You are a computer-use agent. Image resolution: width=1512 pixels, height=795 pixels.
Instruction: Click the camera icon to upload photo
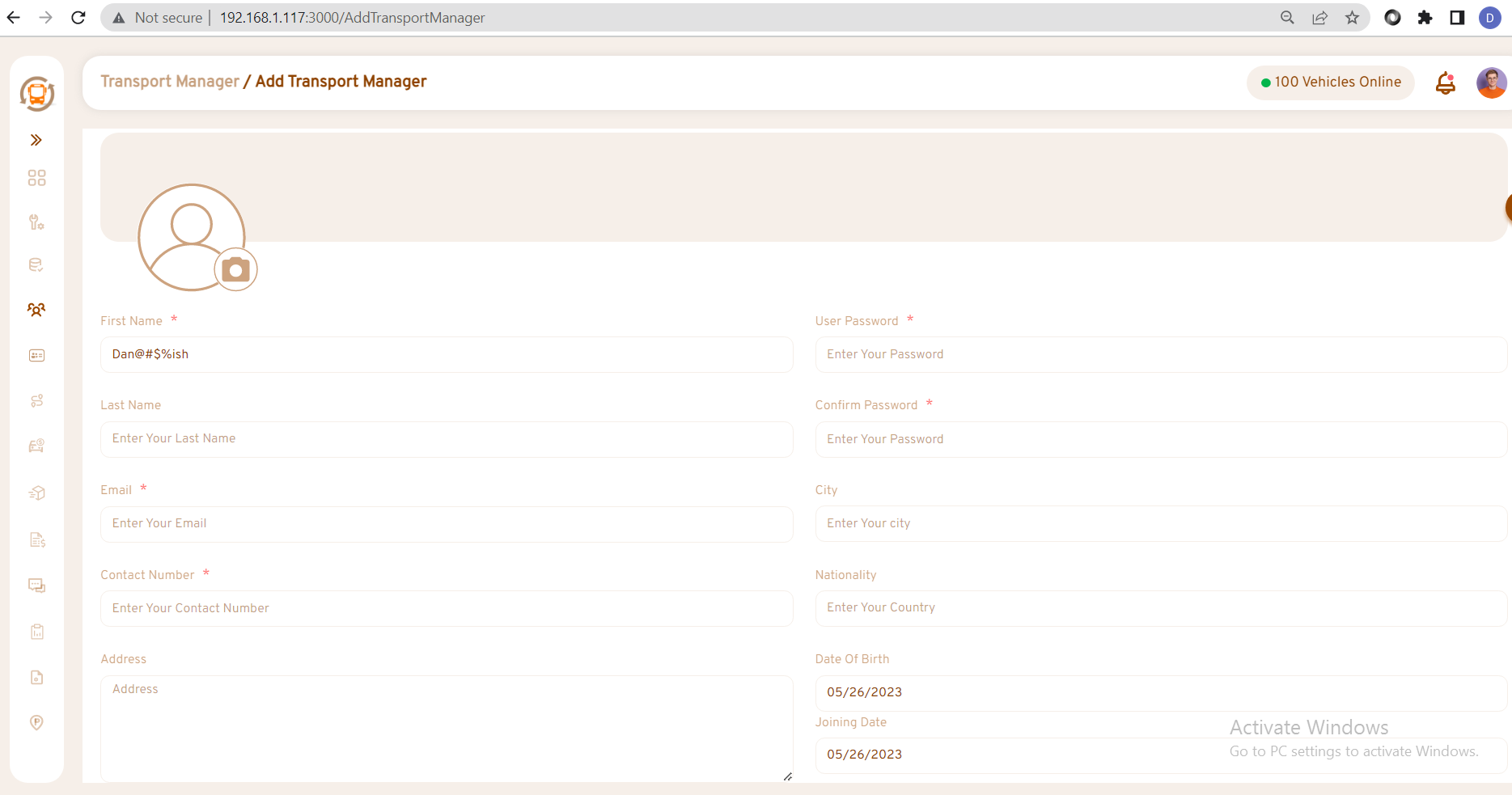click(x=235, y=269)
